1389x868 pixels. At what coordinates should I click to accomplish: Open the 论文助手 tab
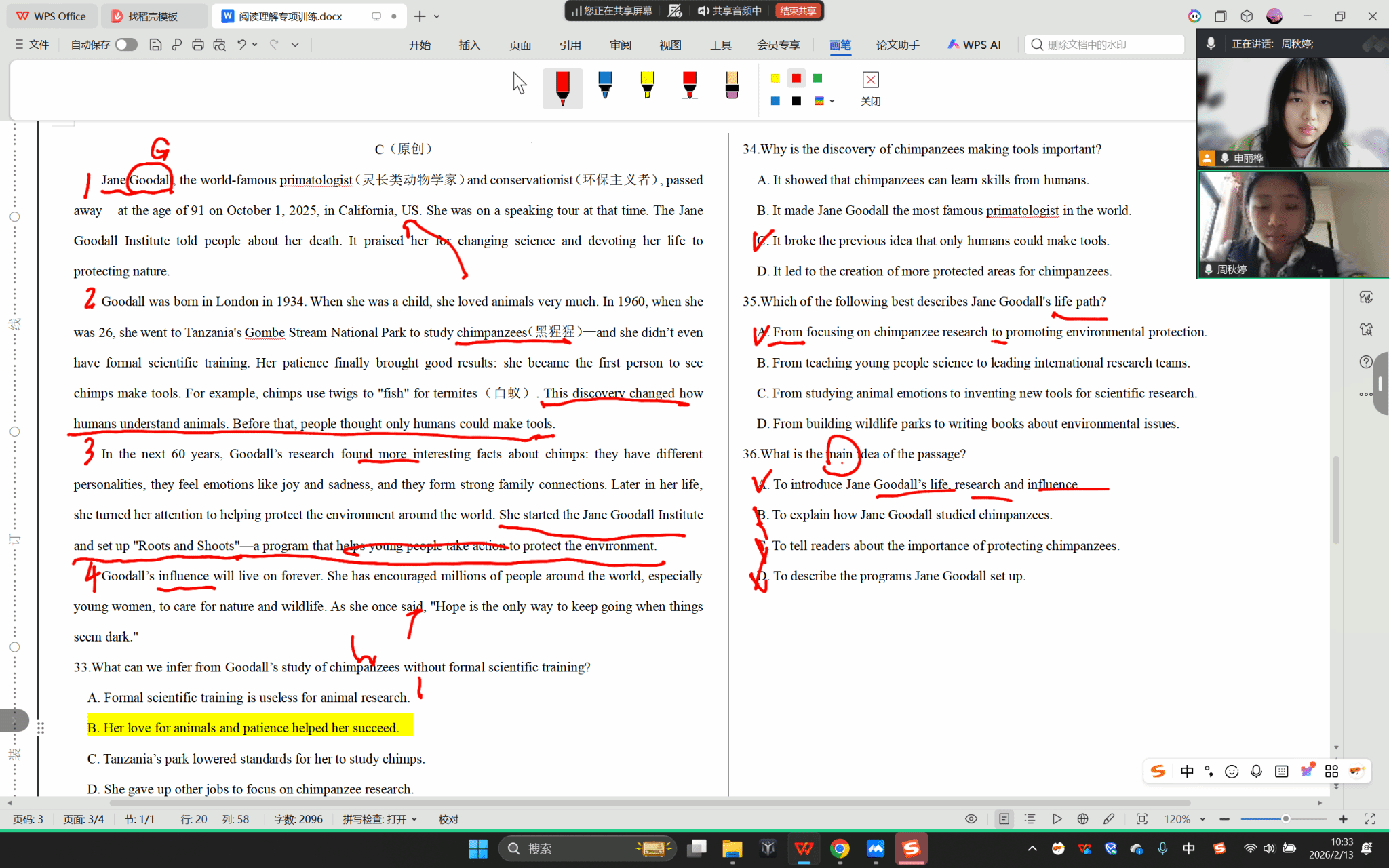898,45
